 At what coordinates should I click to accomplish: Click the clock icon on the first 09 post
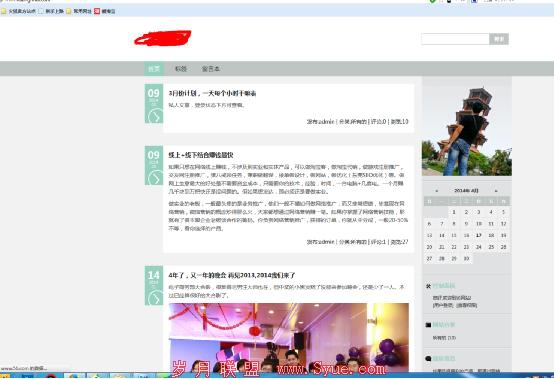[155, 116]
